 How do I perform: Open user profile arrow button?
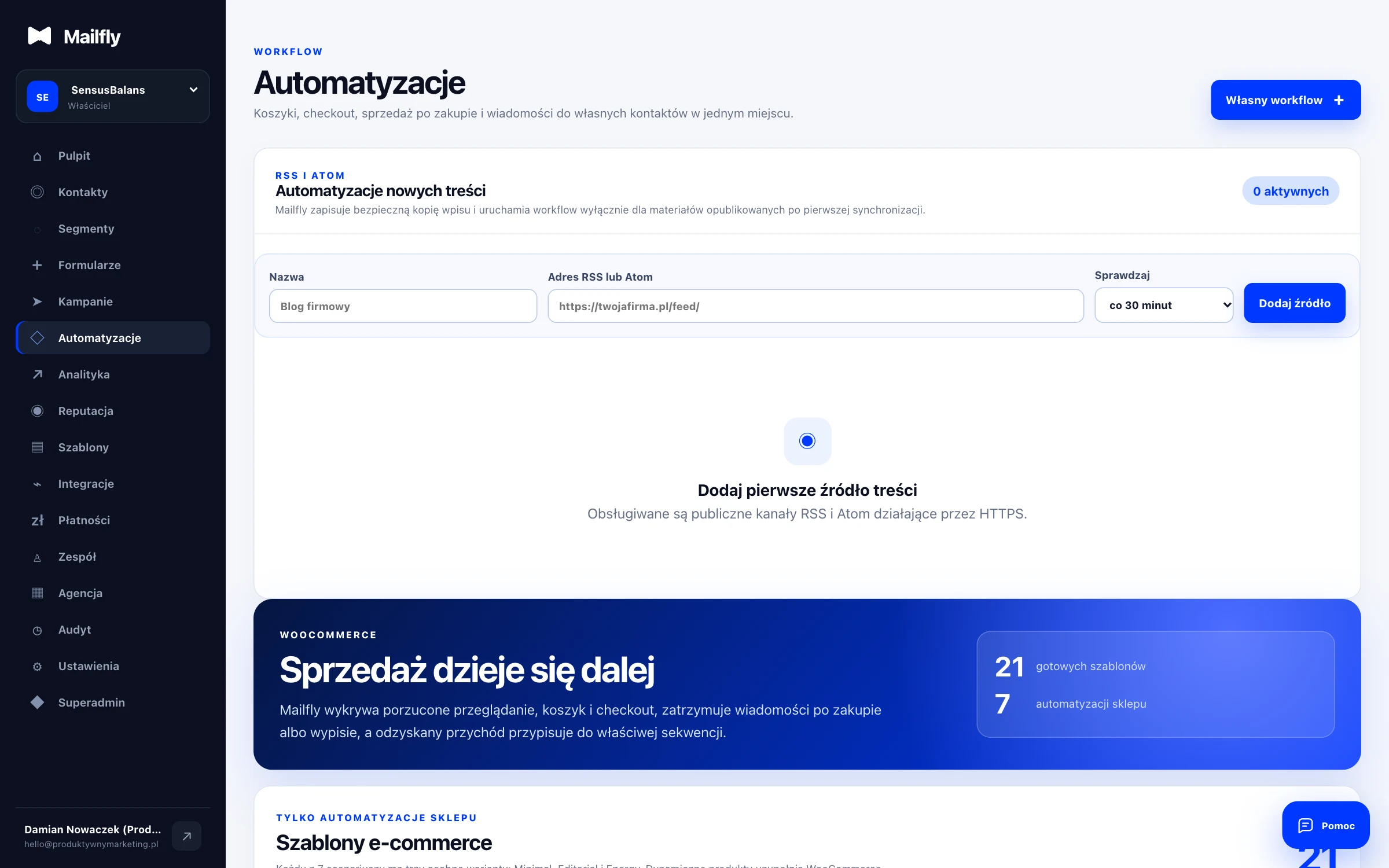[x=186, y=836]
